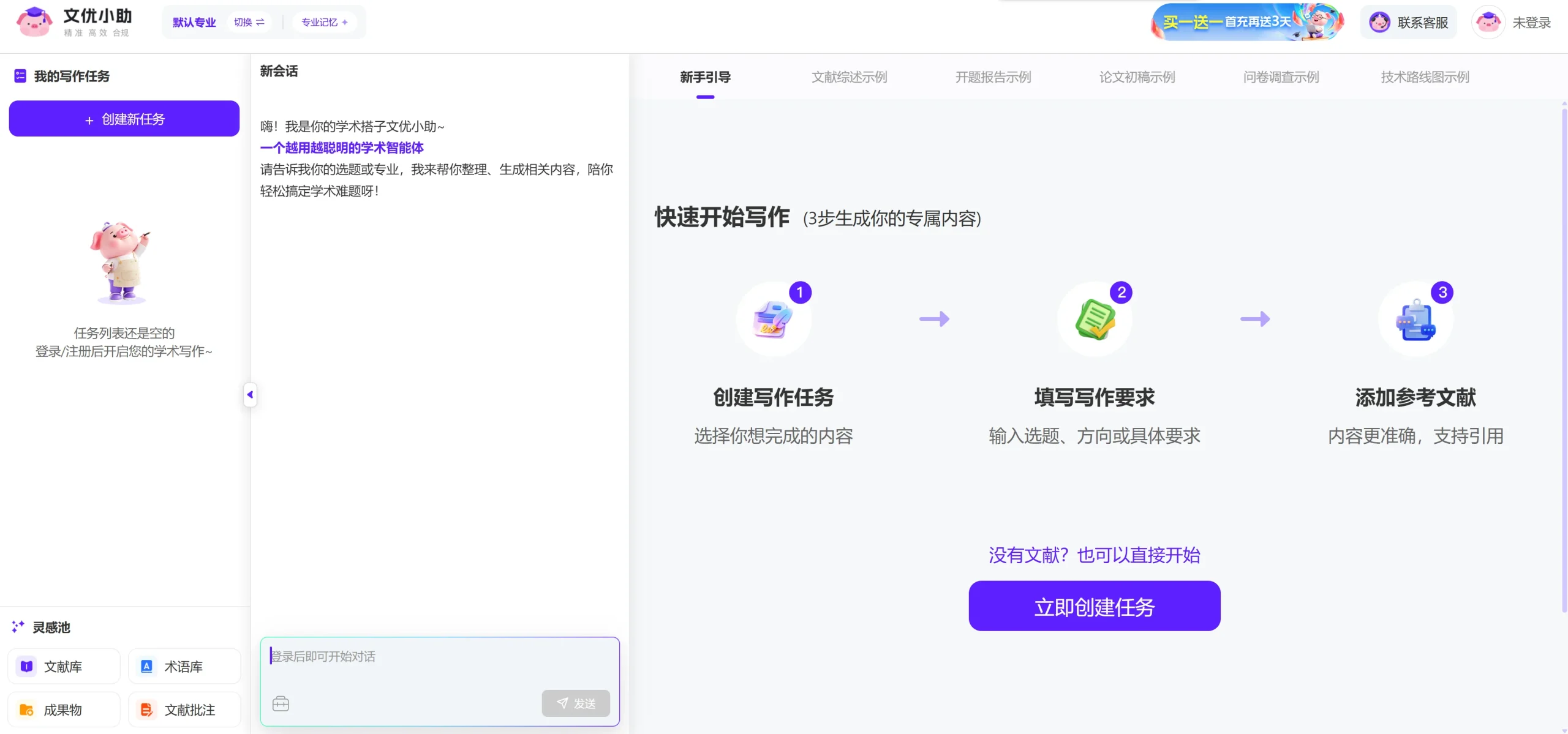Image resolution: width=1568 pixels, height=734 pixels.
Task: Collapse the left sidebar arrow
Action: point(250,395)
